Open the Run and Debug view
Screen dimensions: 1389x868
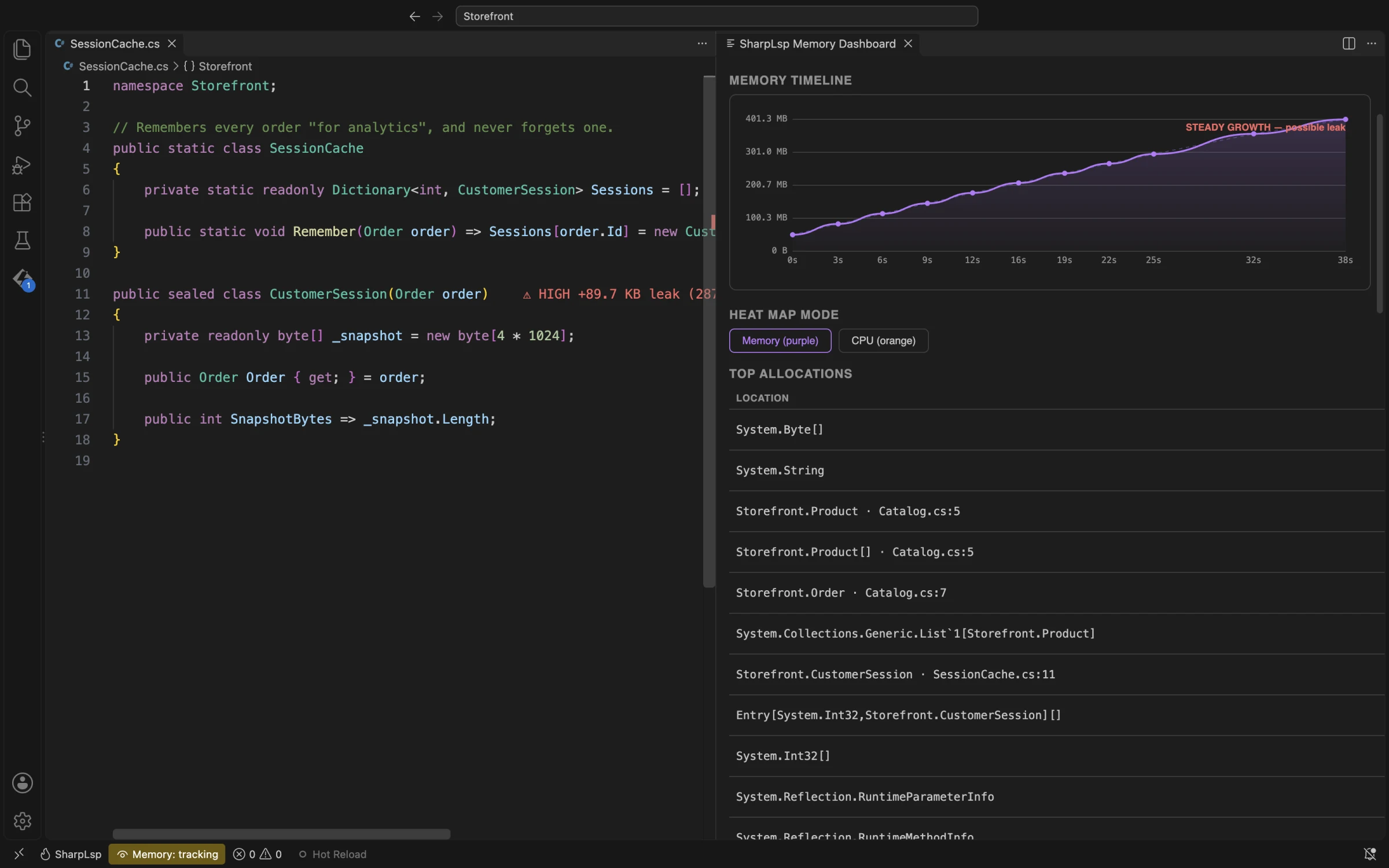coord(22,164)
